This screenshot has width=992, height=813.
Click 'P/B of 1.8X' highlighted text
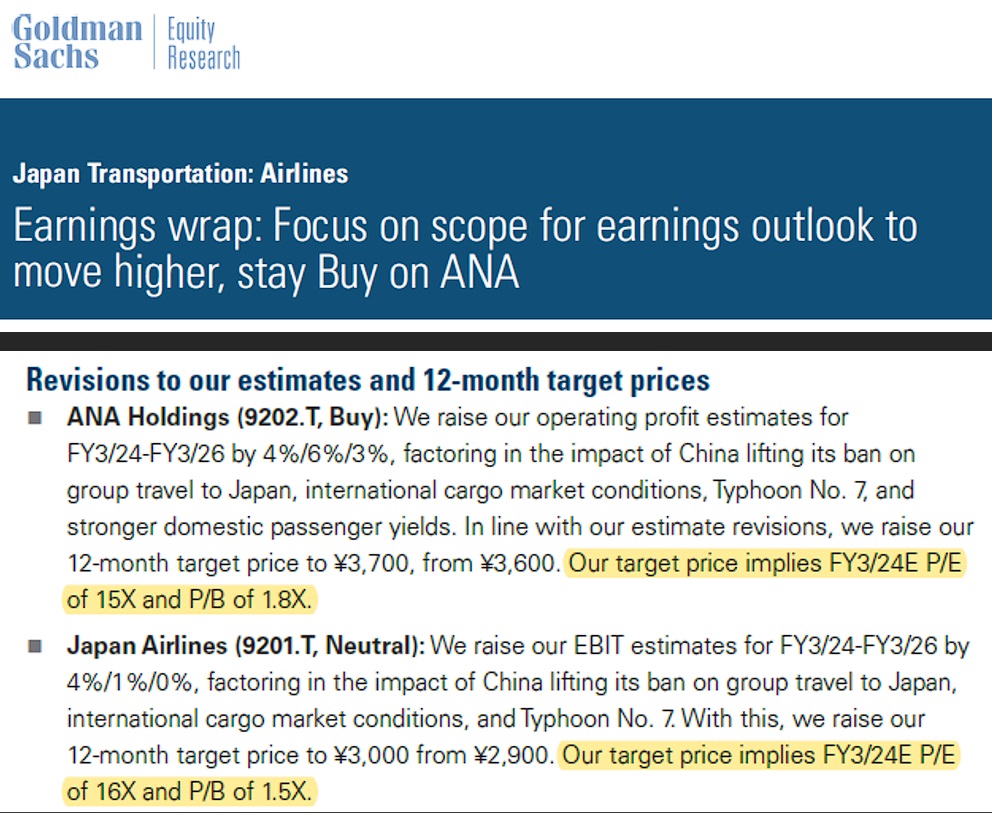[x=251, y=599]
